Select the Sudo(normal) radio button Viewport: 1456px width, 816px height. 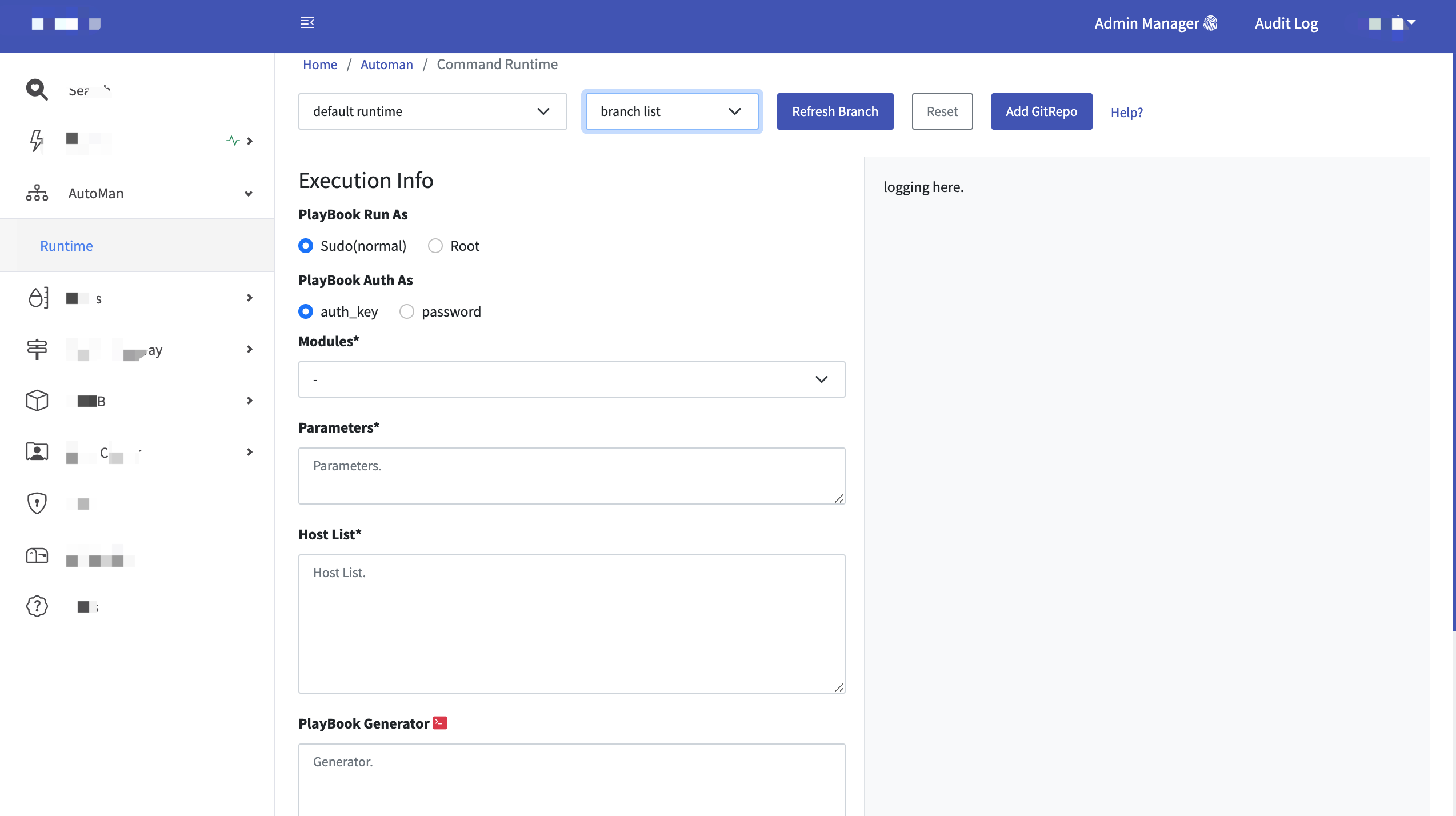click(306, 246)
